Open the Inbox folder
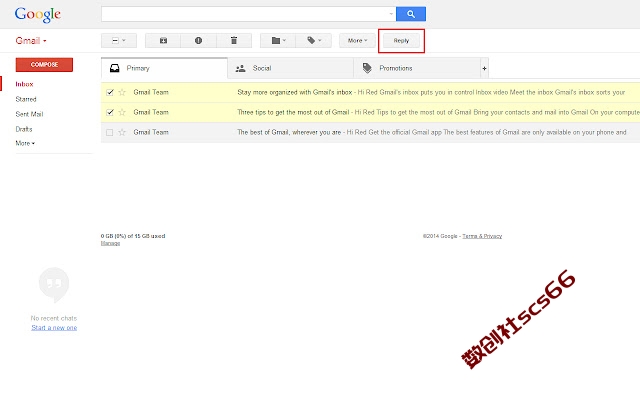The height and width of the screenshot is (400, 640). [24, 84]
